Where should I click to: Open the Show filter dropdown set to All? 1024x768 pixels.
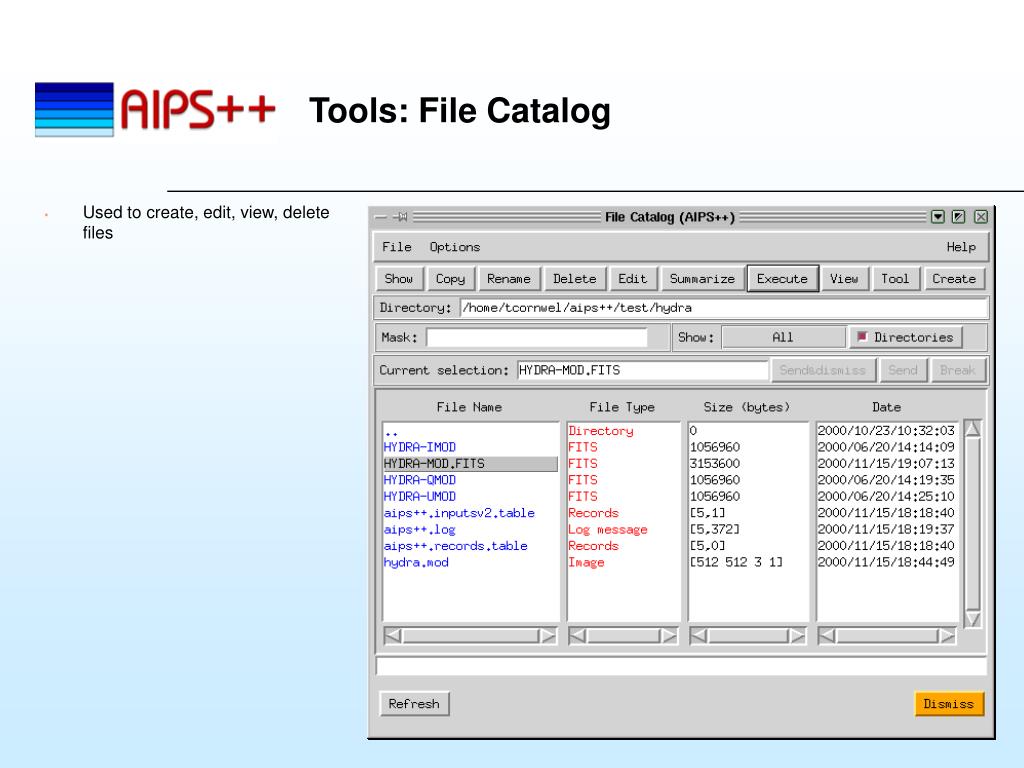tap(783, 337)
